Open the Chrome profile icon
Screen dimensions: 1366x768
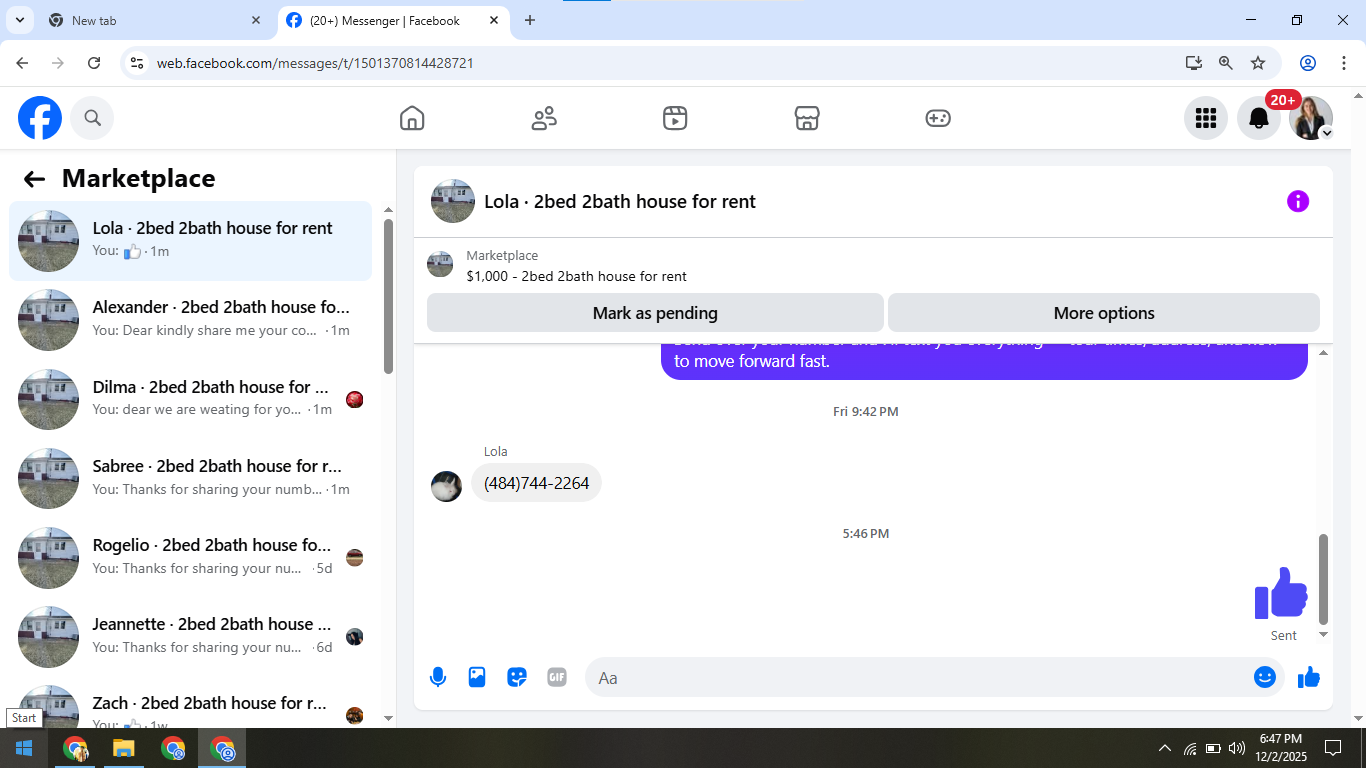pyautogui.click(x=1308, y=63)
